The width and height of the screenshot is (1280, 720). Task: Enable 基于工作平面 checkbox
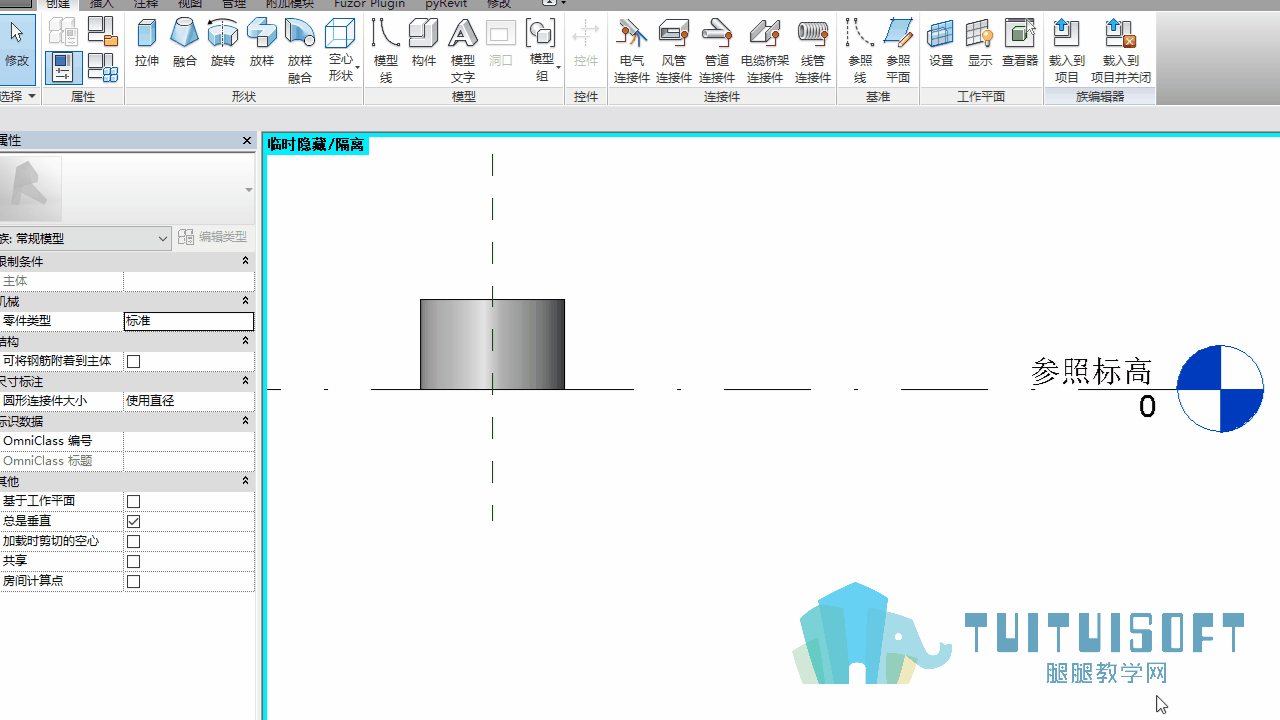133,501
